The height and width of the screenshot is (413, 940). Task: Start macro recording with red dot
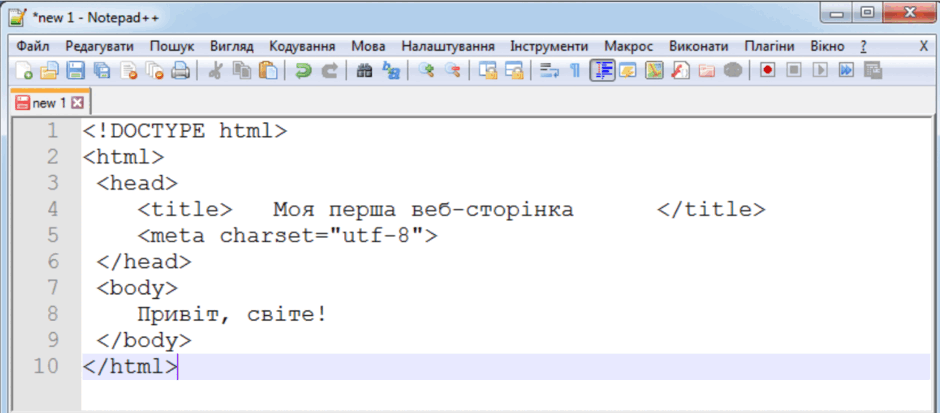[767, 71]
